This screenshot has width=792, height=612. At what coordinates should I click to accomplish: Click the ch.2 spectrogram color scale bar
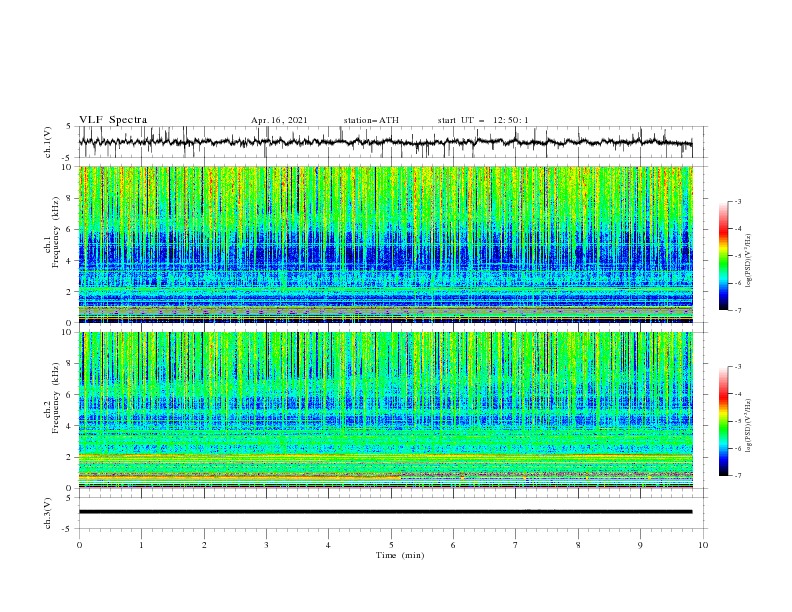coord(723,421)
